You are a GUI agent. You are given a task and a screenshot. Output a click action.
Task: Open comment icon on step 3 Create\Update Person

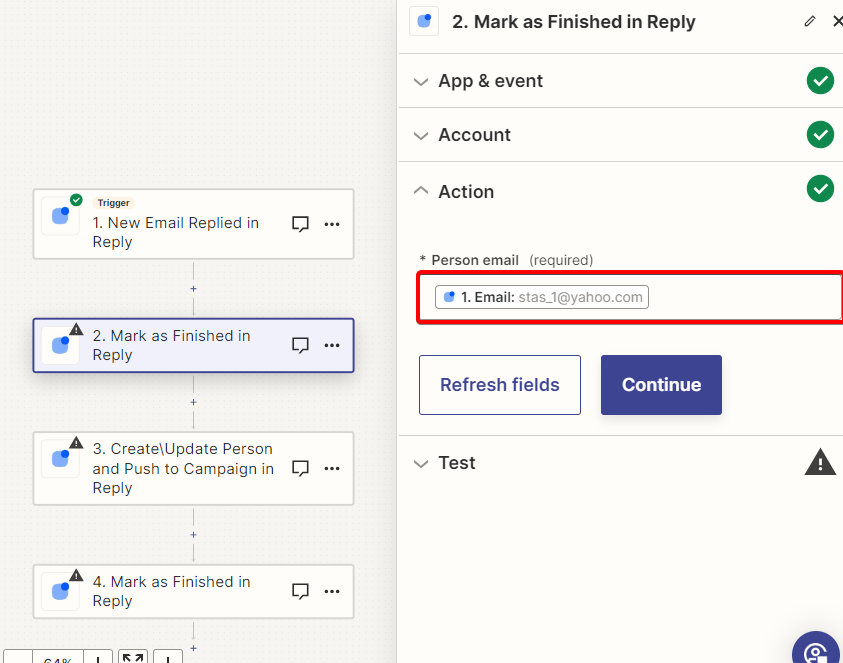[x=300, y=468]
